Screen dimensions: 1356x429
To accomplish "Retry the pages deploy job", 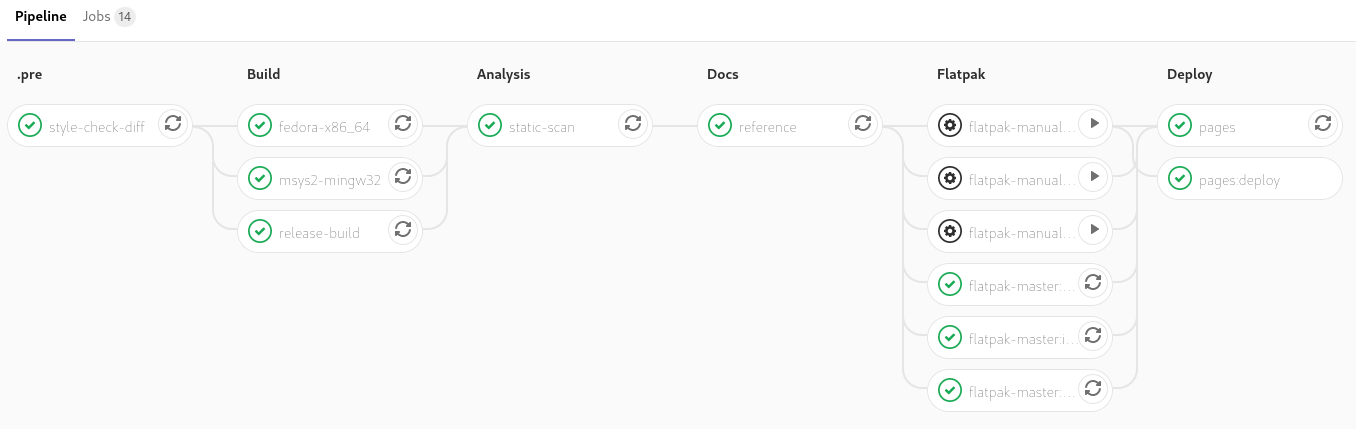I will 1323,123.
